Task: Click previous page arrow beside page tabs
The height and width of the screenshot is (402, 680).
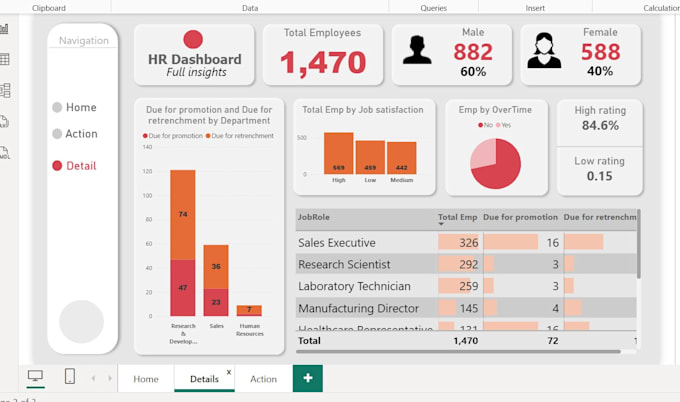Action: click(x=93, y=379)
